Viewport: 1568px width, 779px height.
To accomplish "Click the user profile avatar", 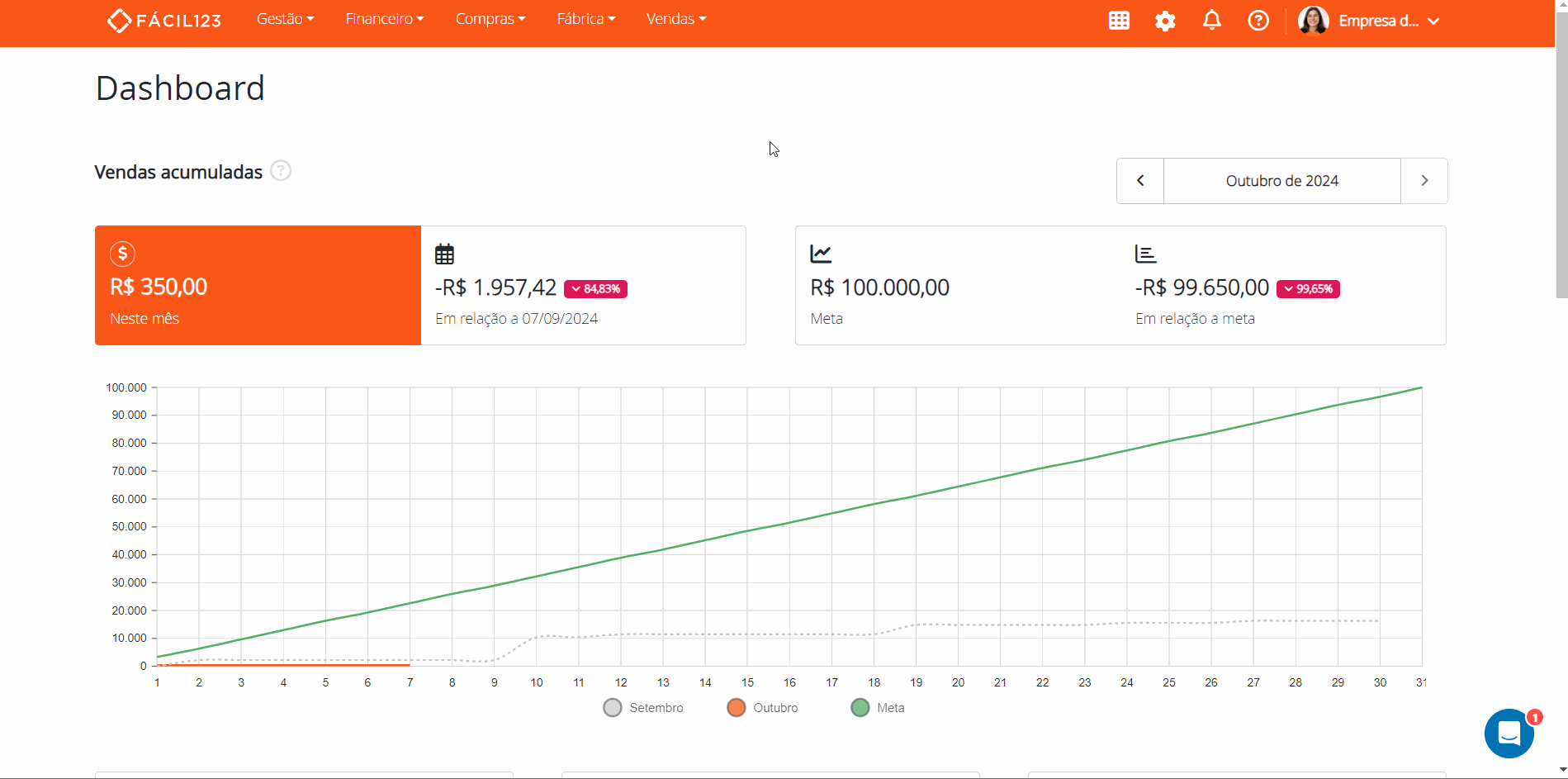I will [1313, 21].
